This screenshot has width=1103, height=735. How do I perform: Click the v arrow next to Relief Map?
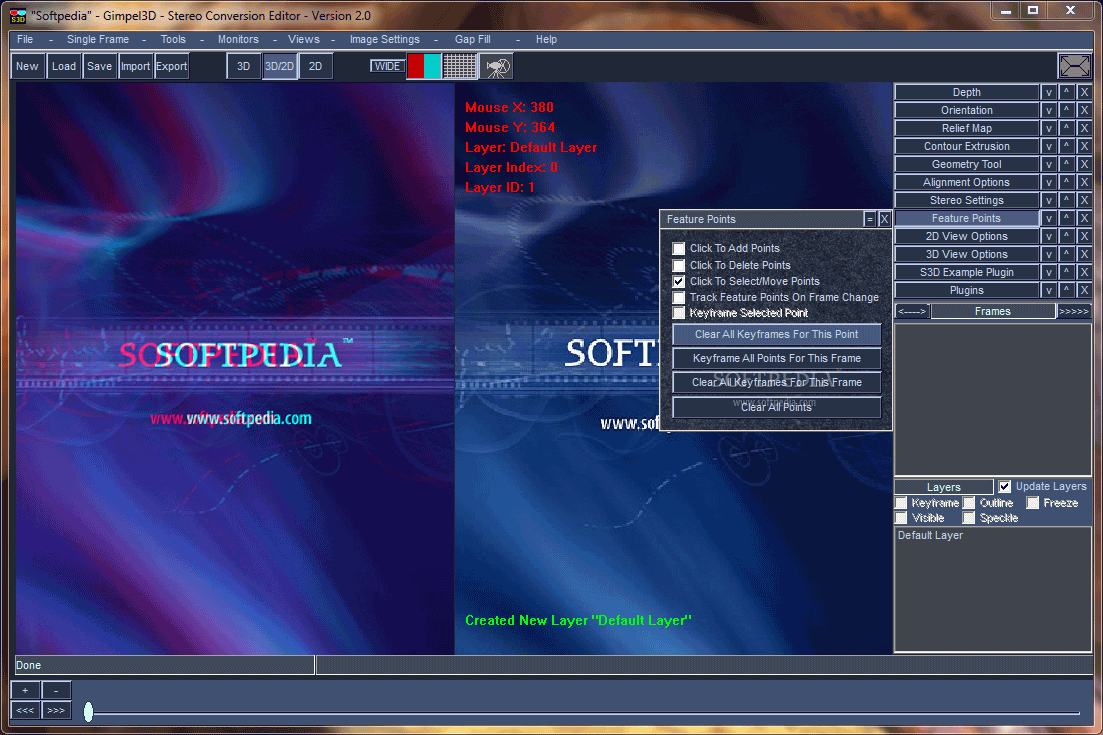click(1048, 128)
